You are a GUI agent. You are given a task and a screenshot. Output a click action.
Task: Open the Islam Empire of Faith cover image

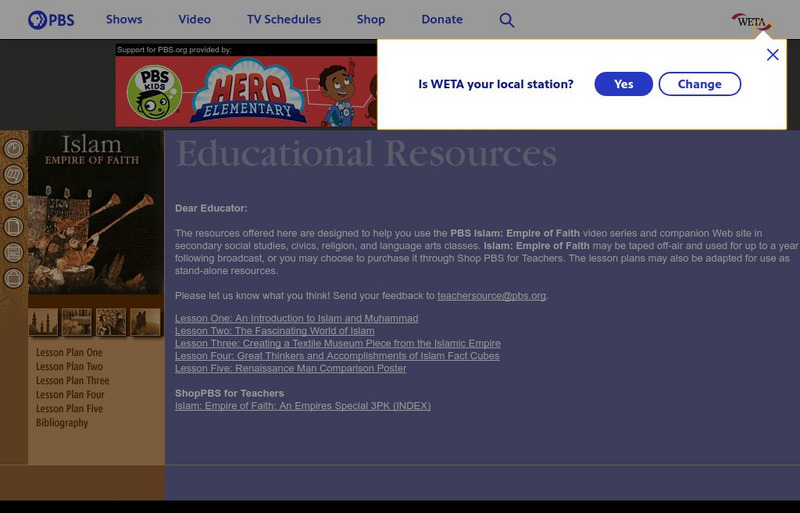(x=96, y=212)
